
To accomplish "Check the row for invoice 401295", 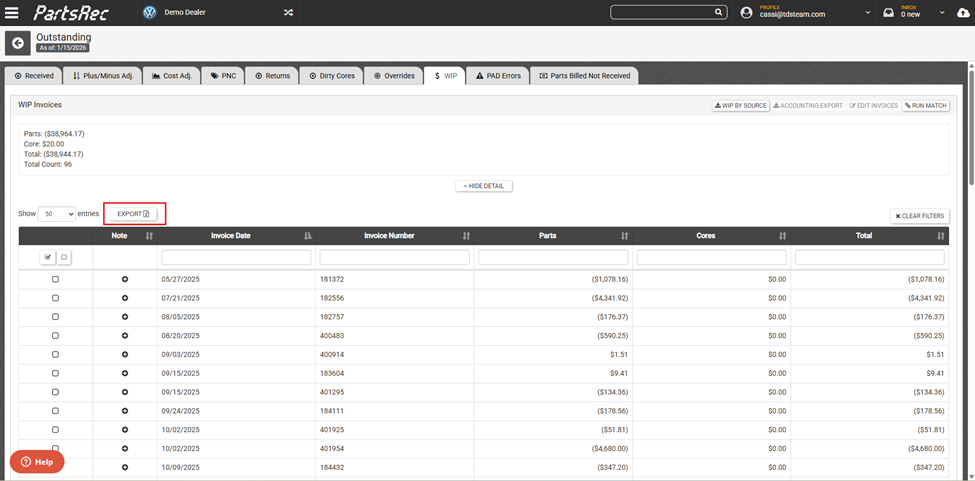I will pos(55,392).
